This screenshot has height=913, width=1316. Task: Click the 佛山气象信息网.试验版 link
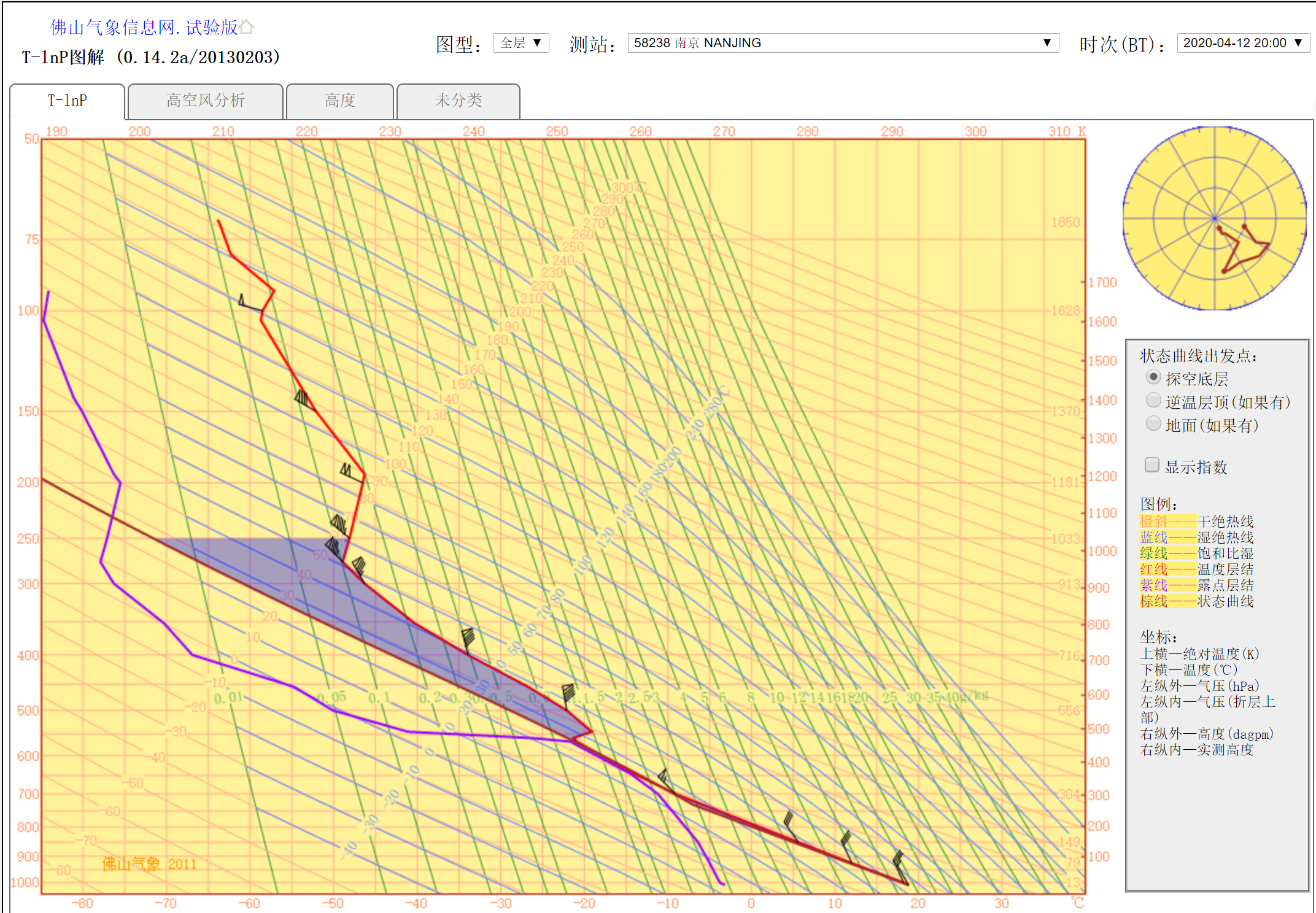click(144, 27)
